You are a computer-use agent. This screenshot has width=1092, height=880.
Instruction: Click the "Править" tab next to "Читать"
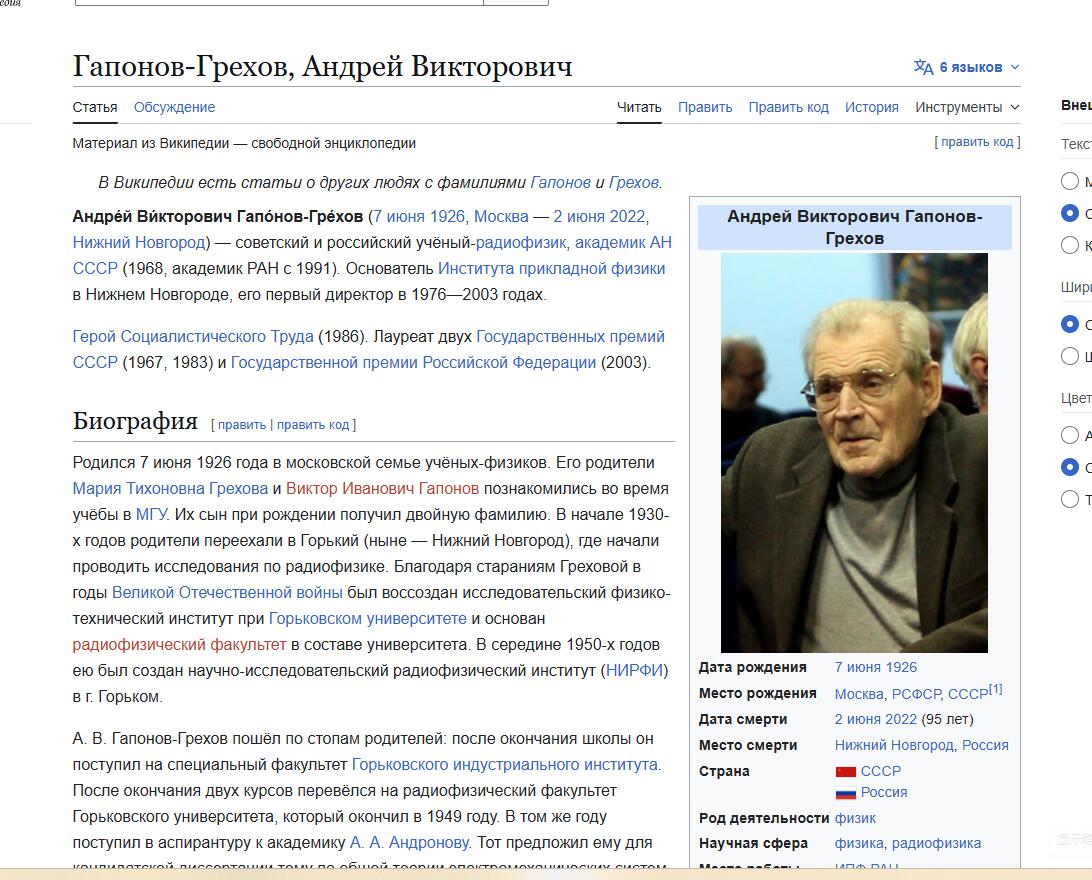point(705,107)
